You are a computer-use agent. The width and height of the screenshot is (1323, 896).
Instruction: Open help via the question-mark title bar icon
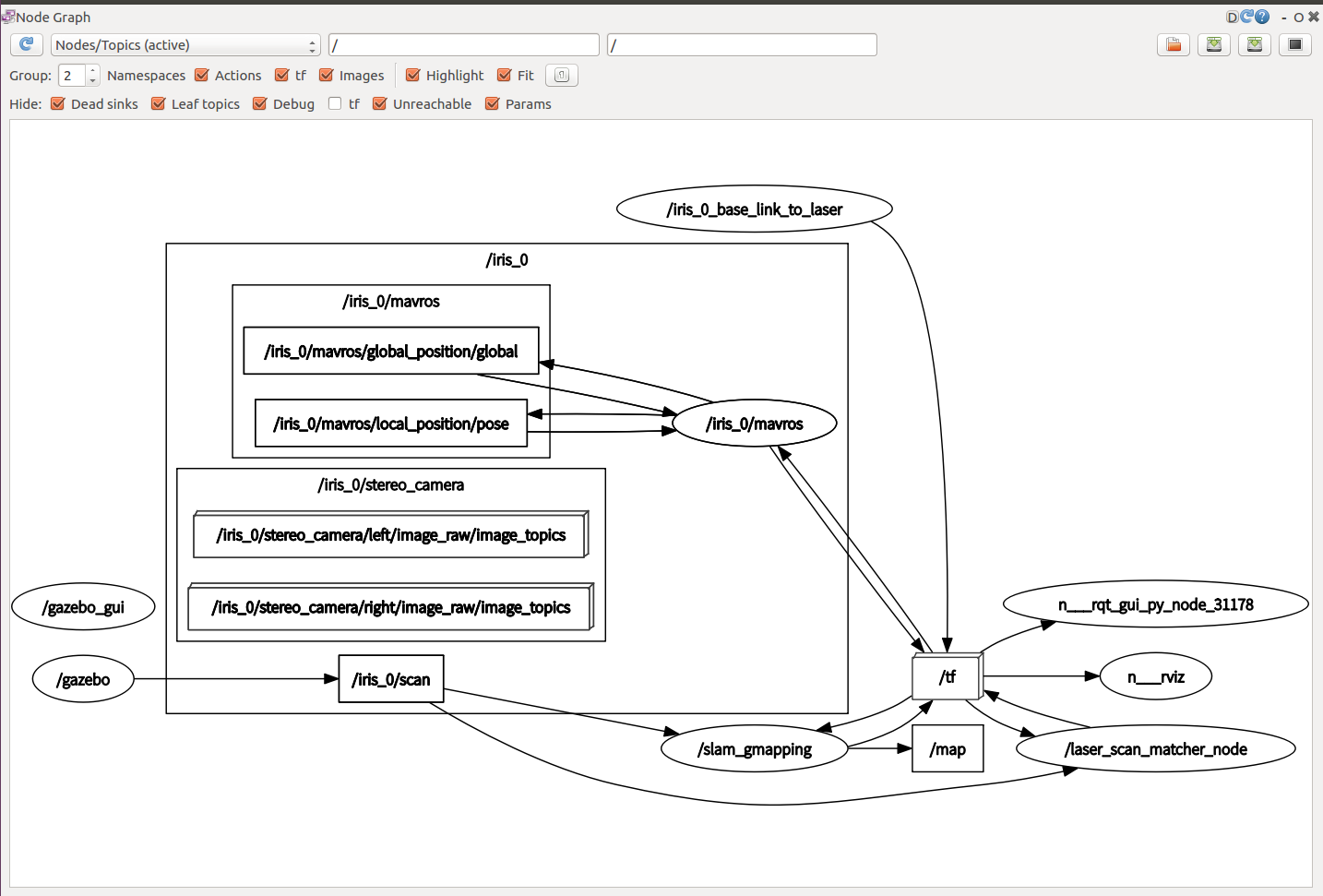pyautogui.click(x=1260, y=17)
